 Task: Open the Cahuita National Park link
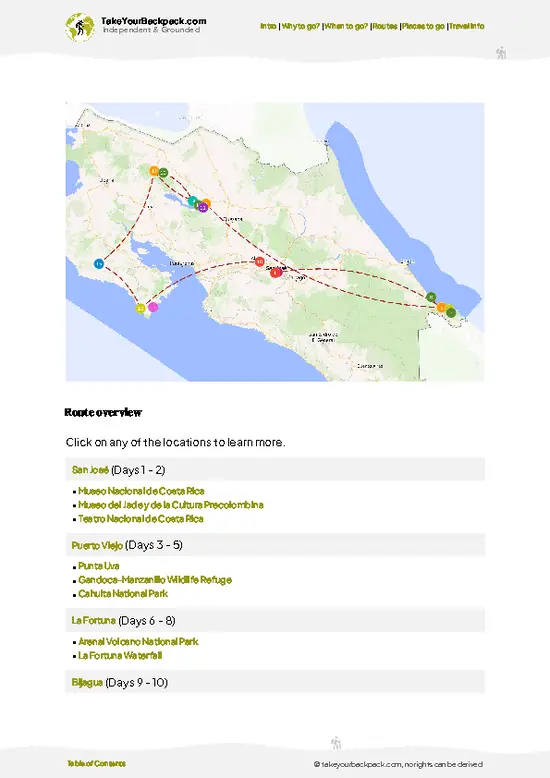click(x=123, y=593)
